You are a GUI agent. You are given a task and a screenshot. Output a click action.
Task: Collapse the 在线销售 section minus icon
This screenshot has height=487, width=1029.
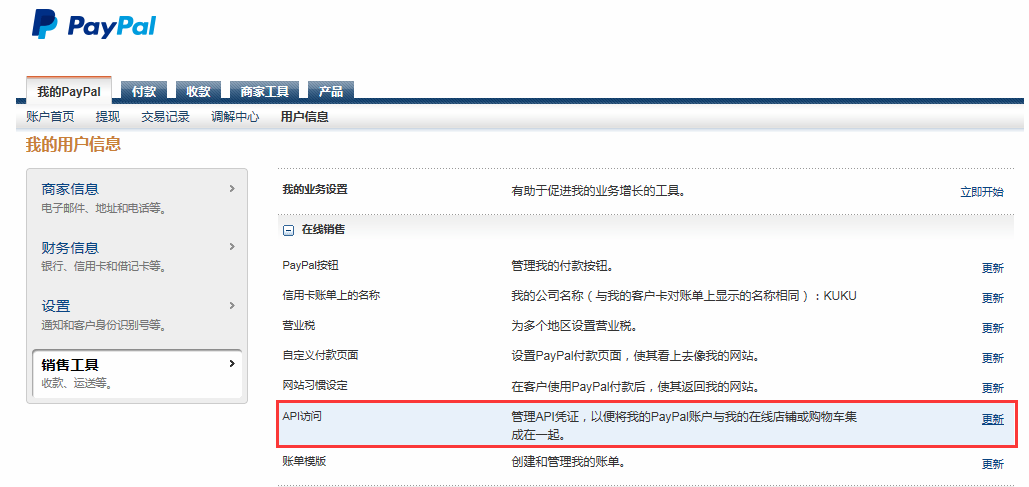click(287, 230)
